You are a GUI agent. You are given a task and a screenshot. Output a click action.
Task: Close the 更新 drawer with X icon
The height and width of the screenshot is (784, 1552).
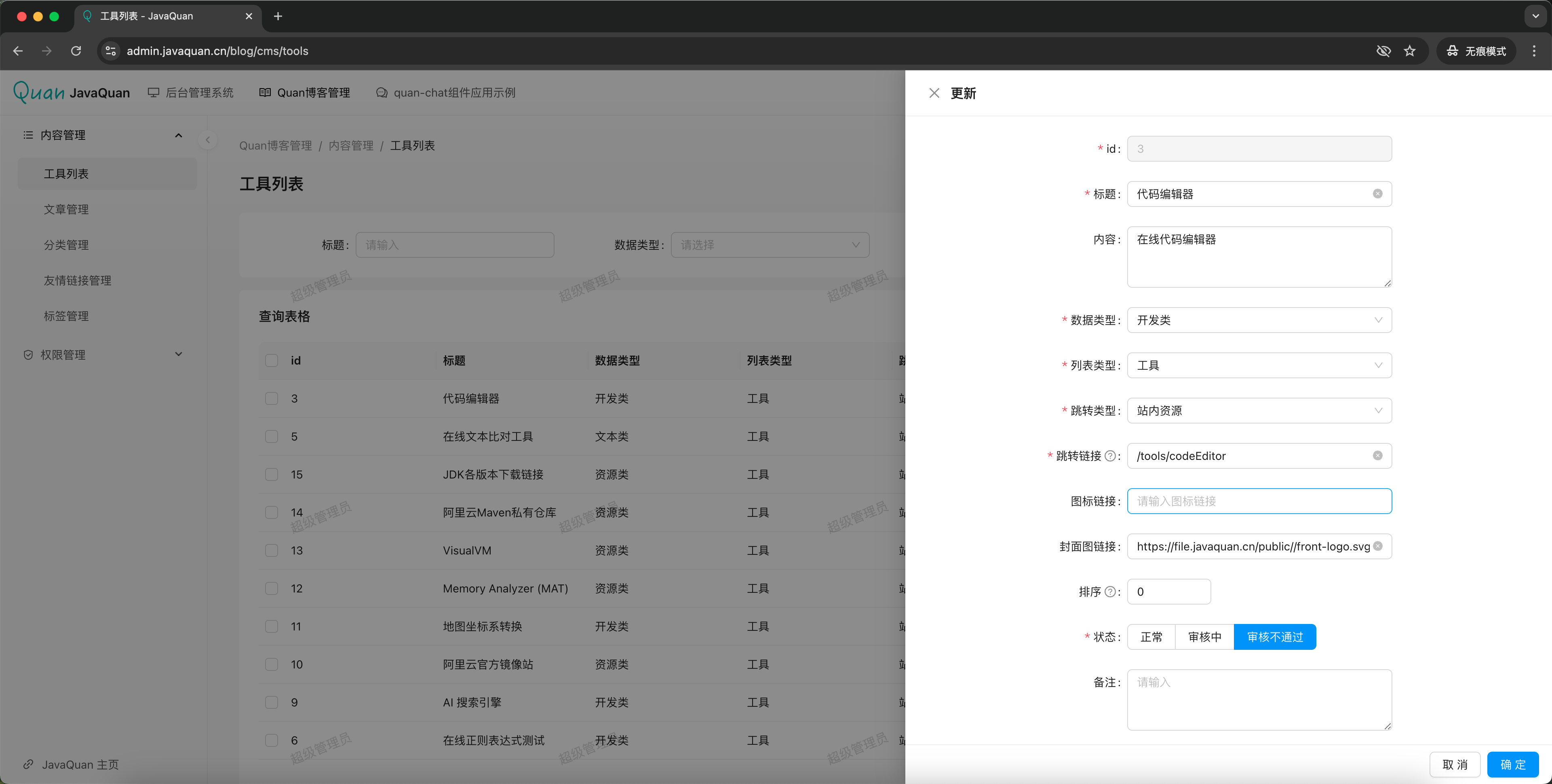934,93
